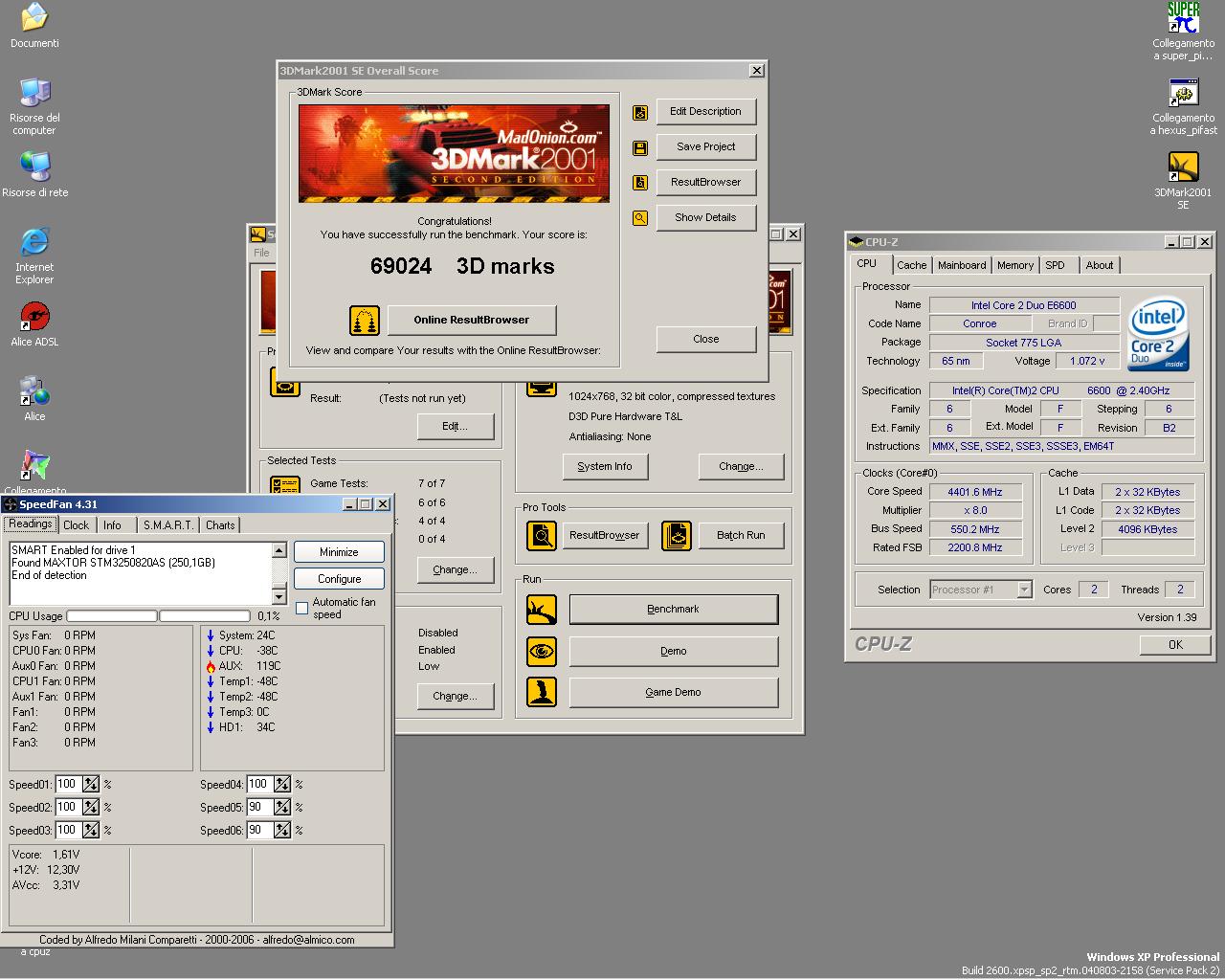The image size is (1225, 980).
Task: Click the project Edit... button
Action: point(455,427)
